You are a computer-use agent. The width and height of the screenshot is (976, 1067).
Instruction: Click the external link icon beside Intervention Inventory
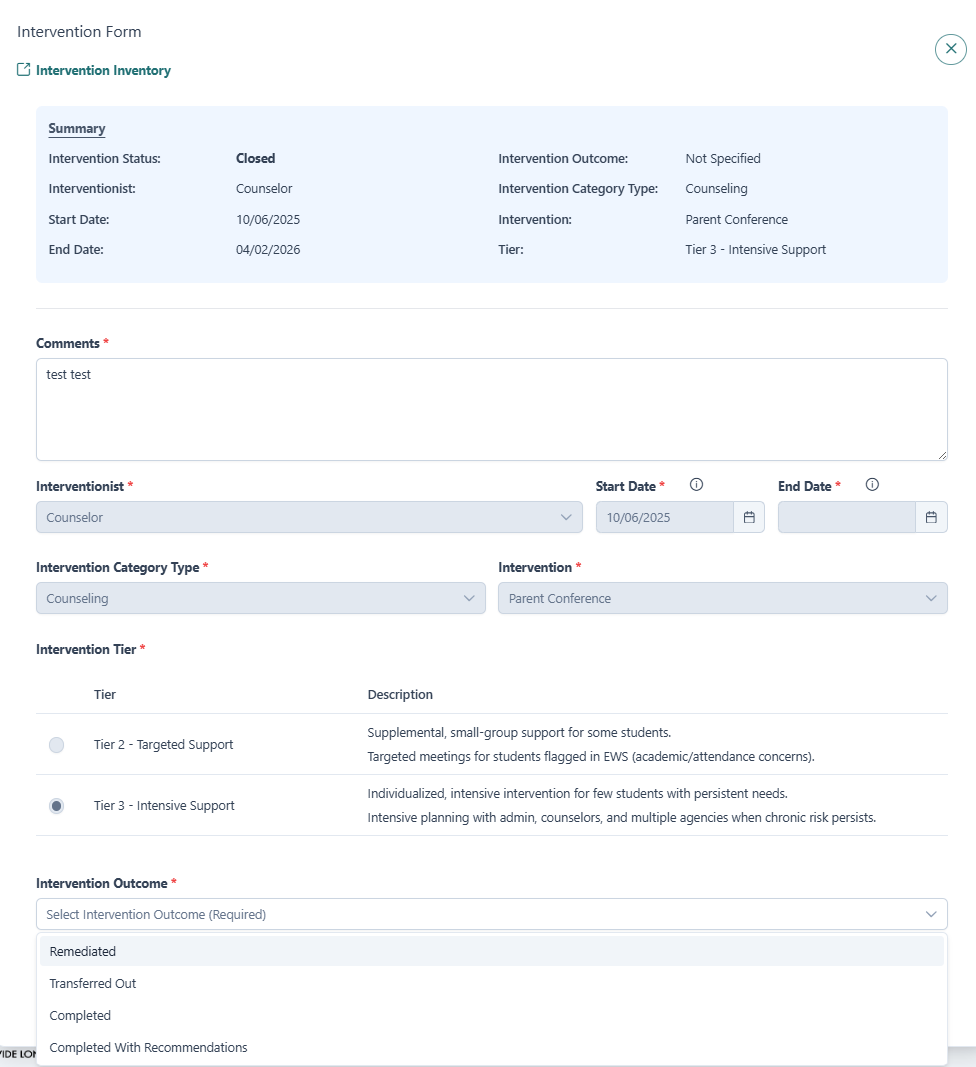point(24,70)
